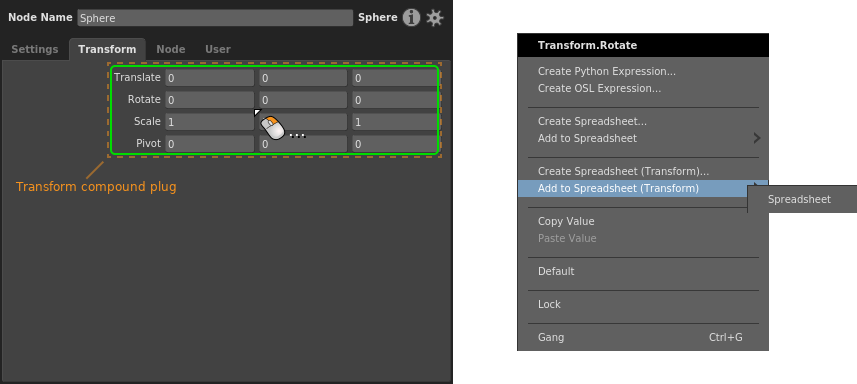Click the node info icon
The width and height of the screenshot is (857, 384).
pos(411,17)
